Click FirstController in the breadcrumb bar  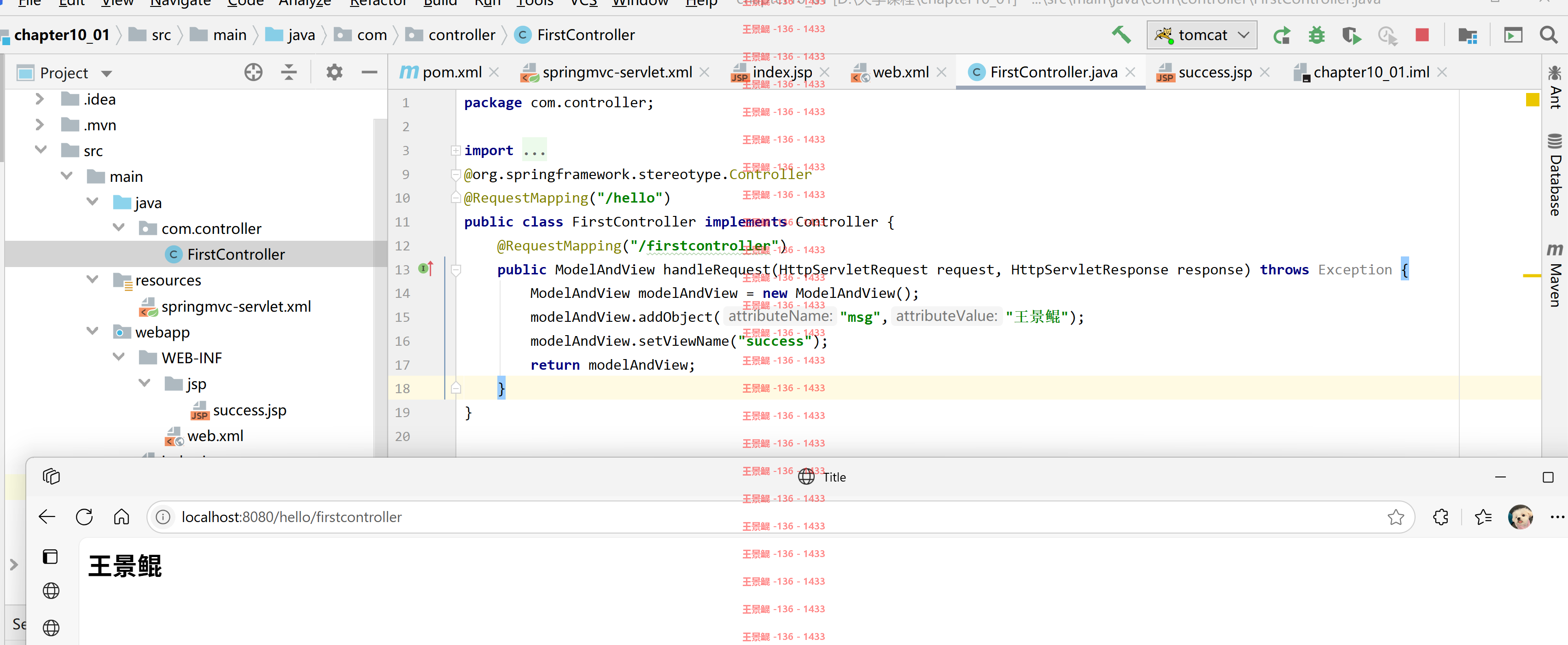click(x=586, y=35)
